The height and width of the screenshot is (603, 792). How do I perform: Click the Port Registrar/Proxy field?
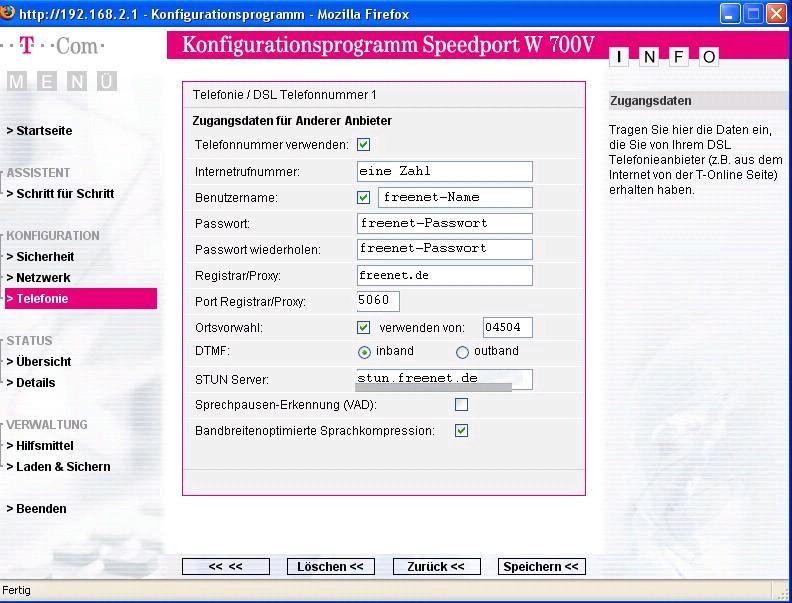tap(378, 302)
